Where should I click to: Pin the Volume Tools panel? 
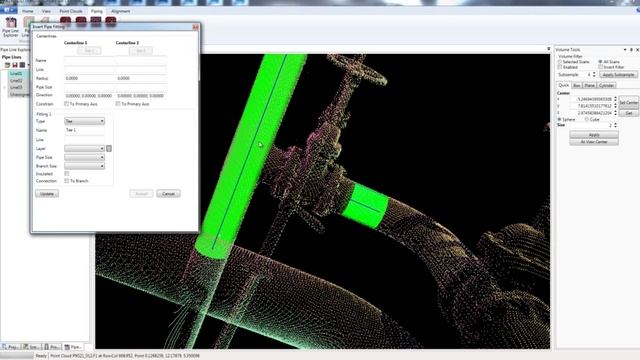pyautogui.click(x=631, y=50)
